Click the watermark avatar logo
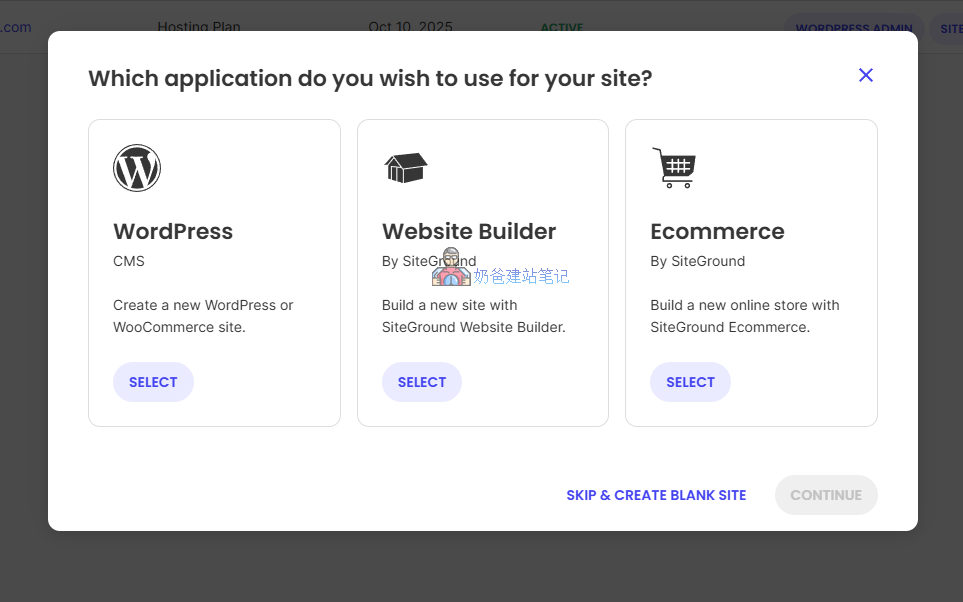 point(451,268)
